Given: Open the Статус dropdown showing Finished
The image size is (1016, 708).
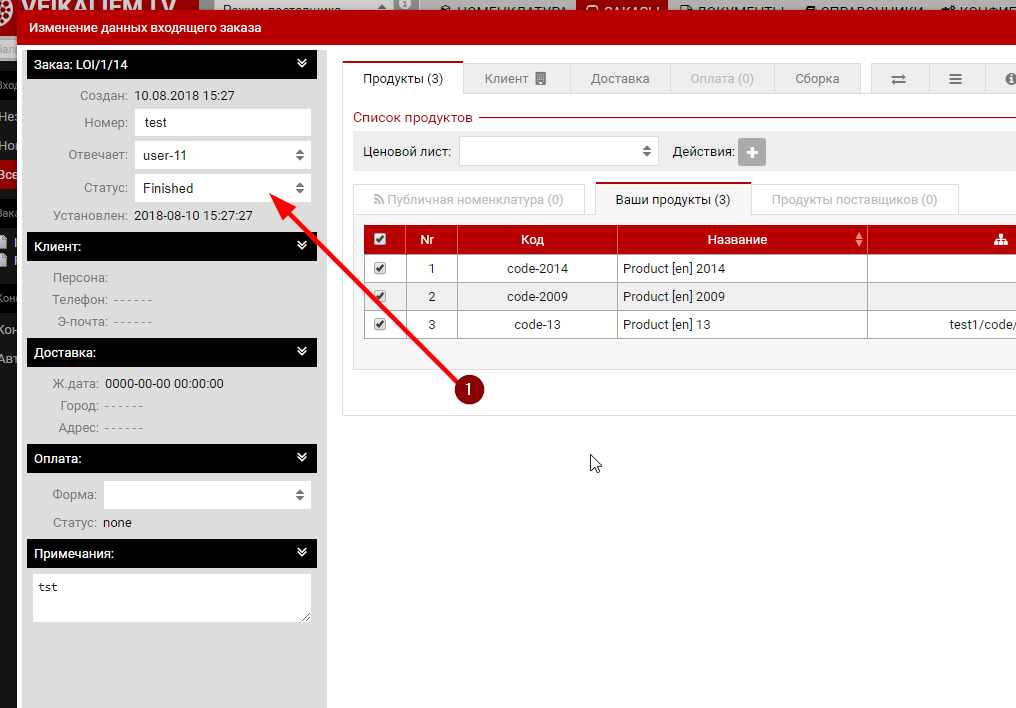Looking at the screenshot, I should pos(222,188).
